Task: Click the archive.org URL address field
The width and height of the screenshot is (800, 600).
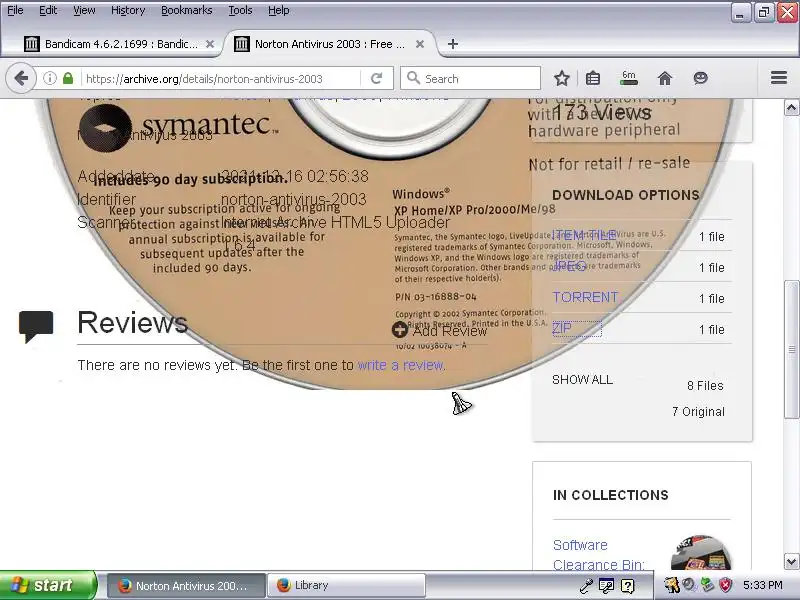Action: click(204, 79)
